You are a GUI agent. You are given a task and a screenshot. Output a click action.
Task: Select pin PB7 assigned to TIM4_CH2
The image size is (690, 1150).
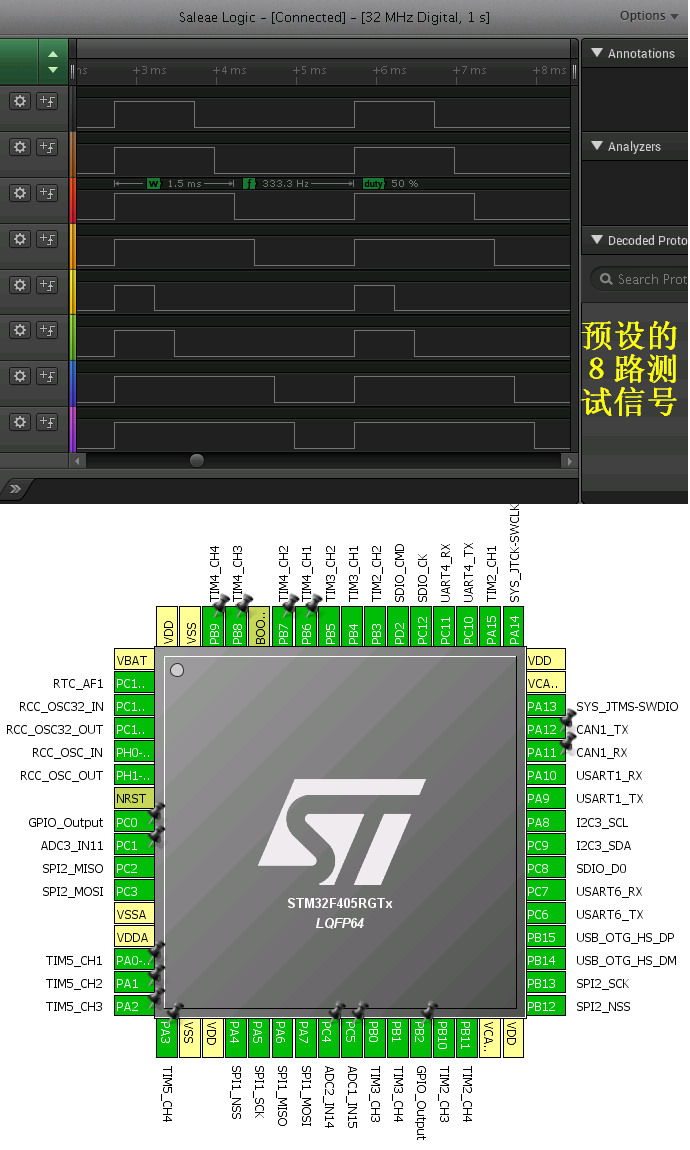point(283,626)
